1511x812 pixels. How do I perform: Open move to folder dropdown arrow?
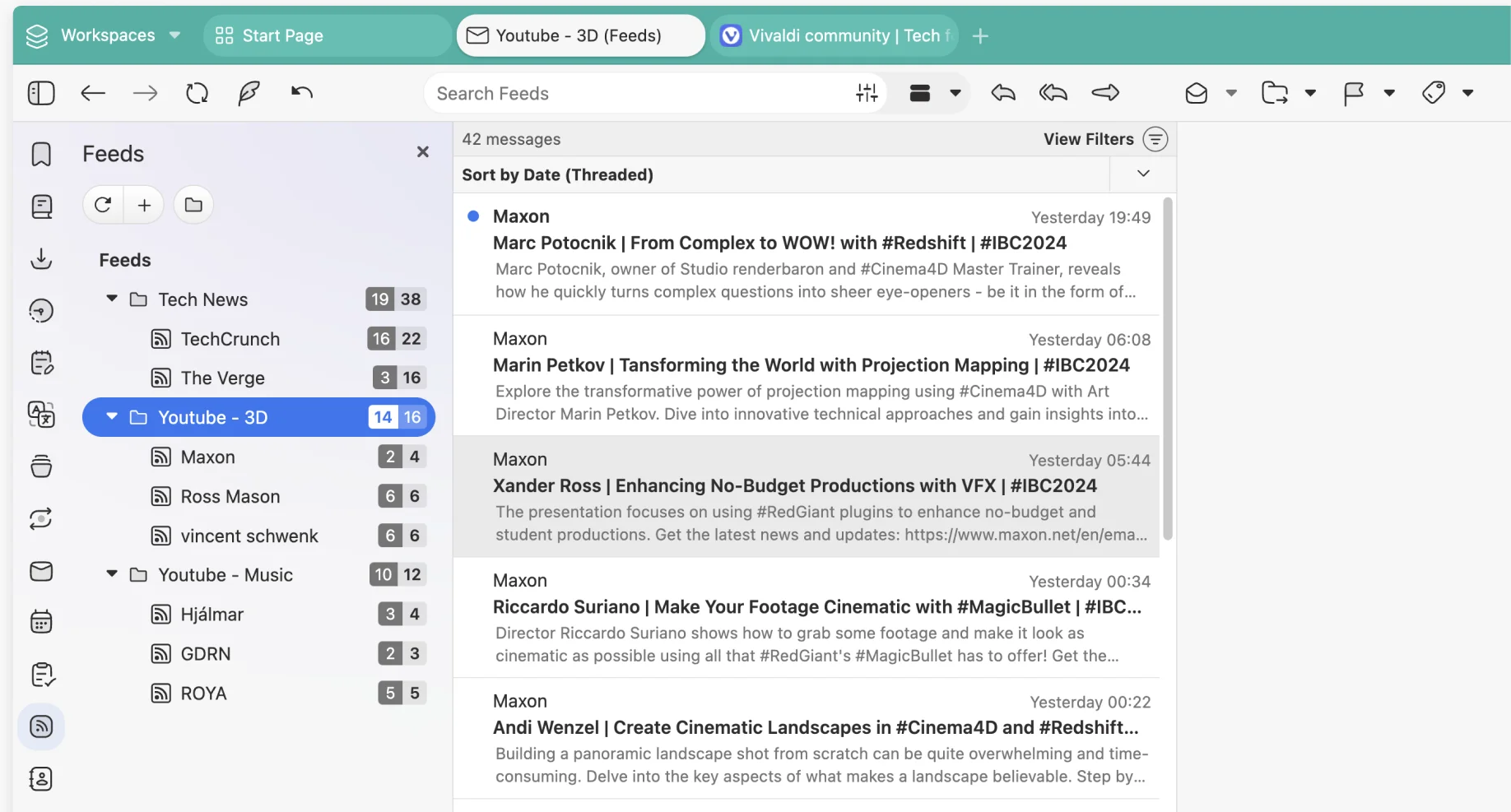[1310, 93]
